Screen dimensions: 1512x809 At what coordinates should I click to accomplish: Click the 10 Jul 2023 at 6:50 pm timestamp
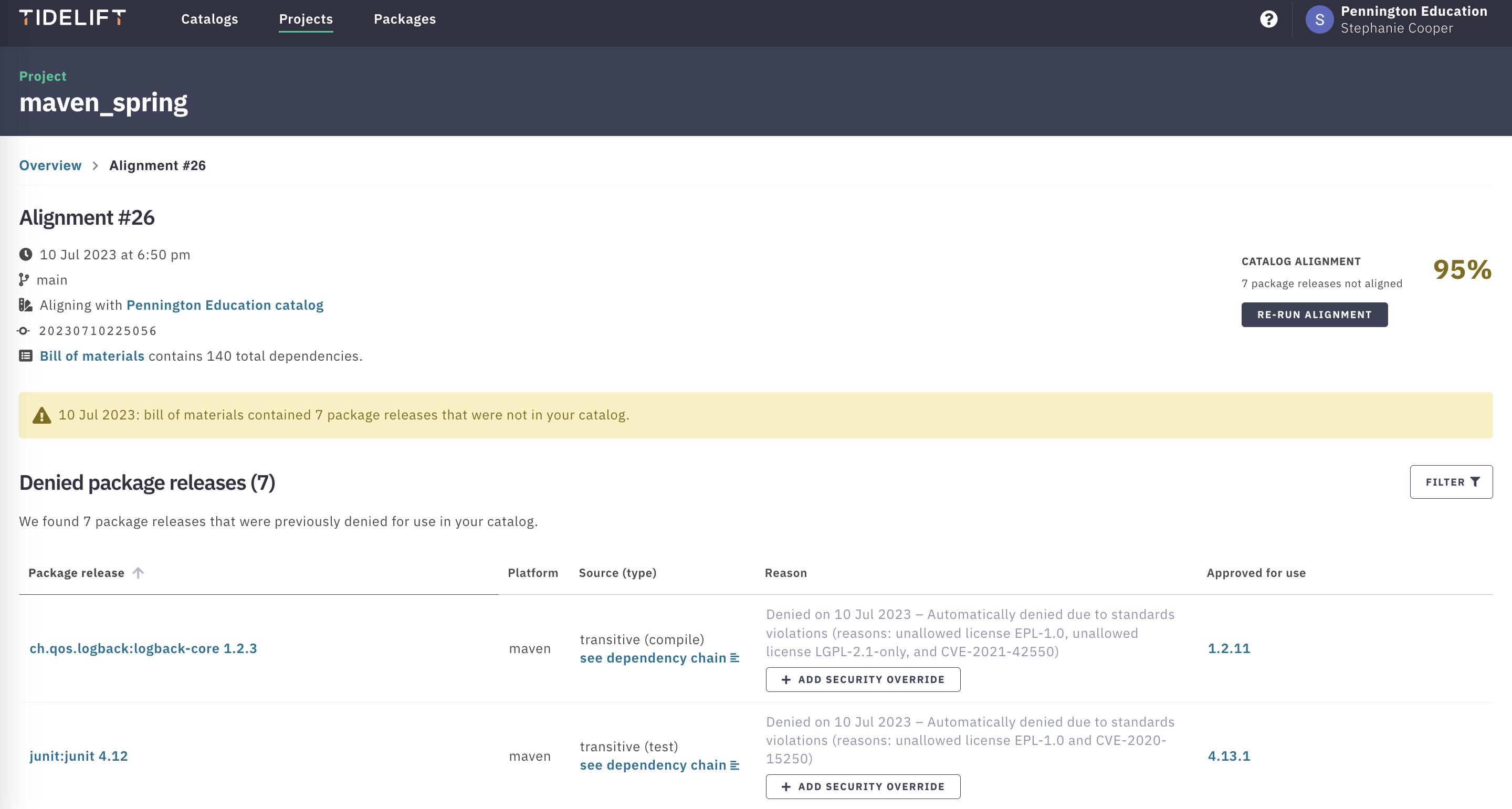pyautogui.click(x=115, y=255)
